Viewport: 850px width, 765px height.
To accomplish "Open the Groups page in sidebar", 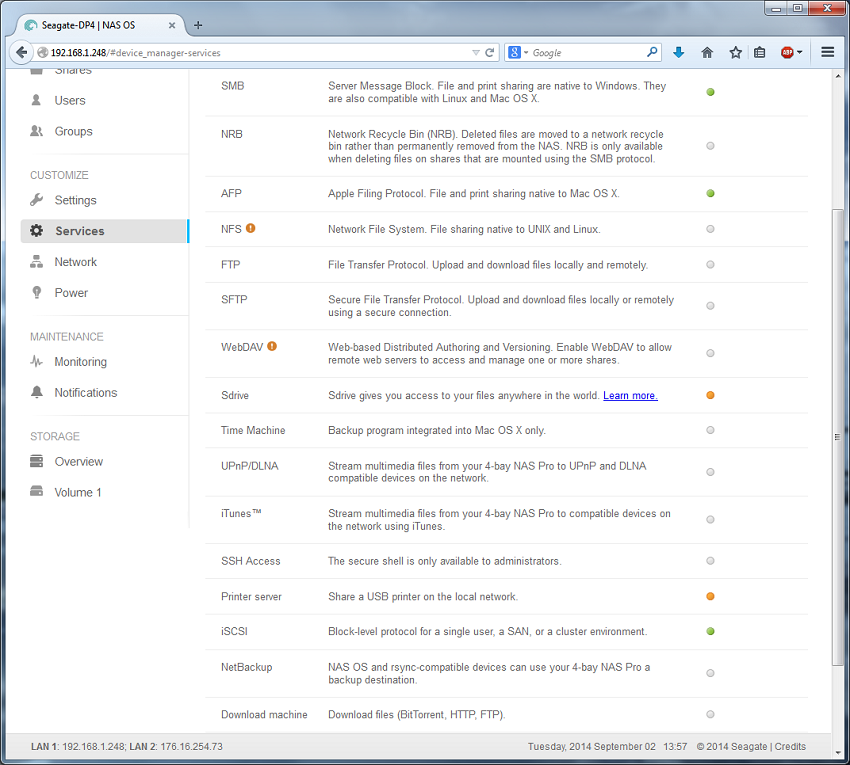I will [73, 131].
